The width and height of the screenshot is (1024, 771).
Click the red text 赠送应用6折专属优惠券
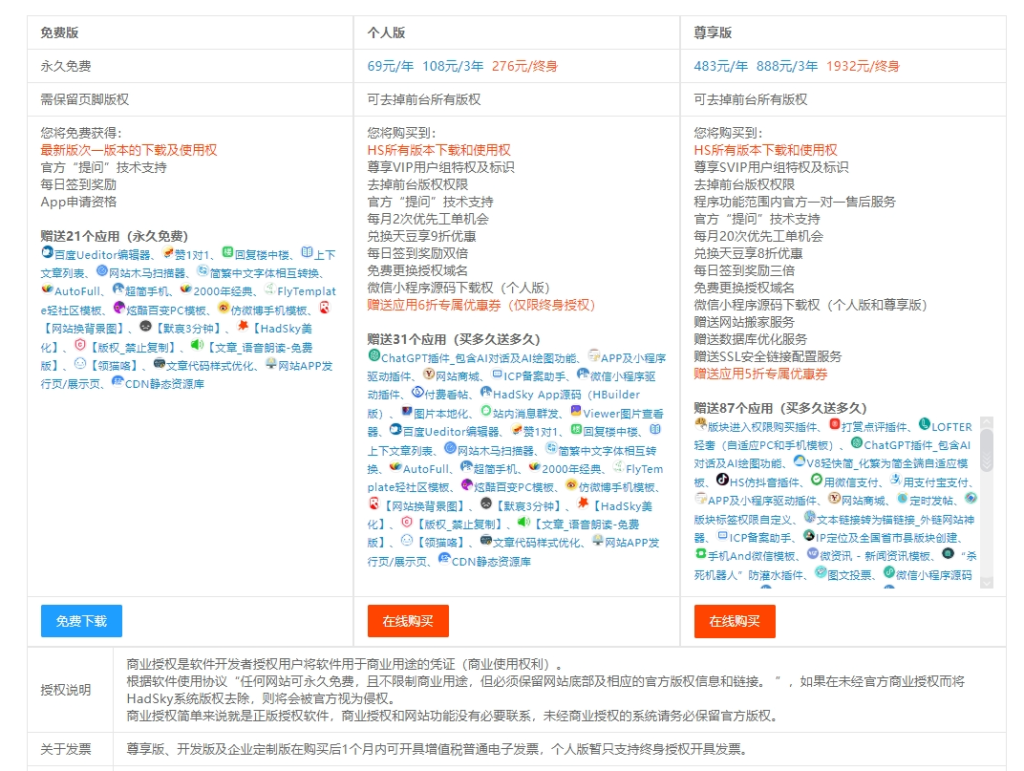434,305
